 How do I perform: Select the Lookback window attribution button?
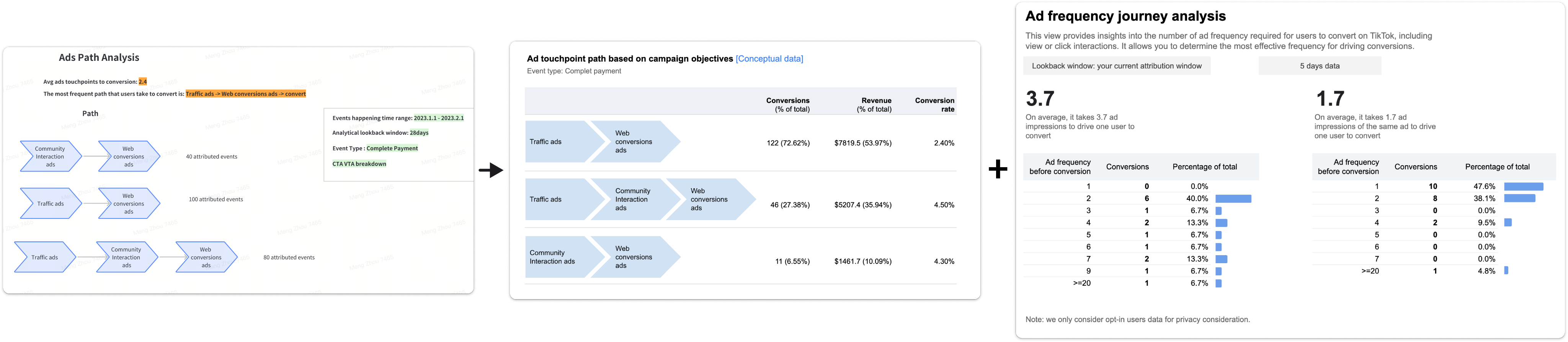(1116, 66)
